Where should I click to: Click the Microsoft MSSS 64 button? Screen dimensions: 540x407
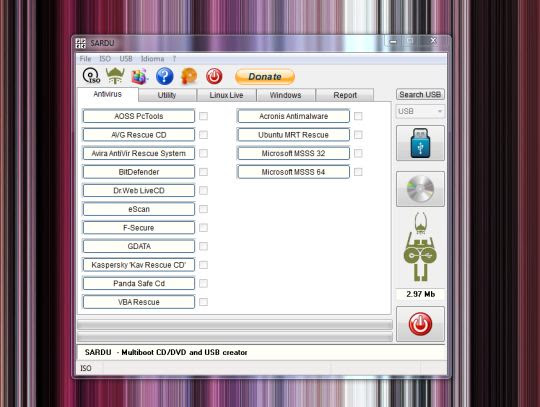pos(293,172)
